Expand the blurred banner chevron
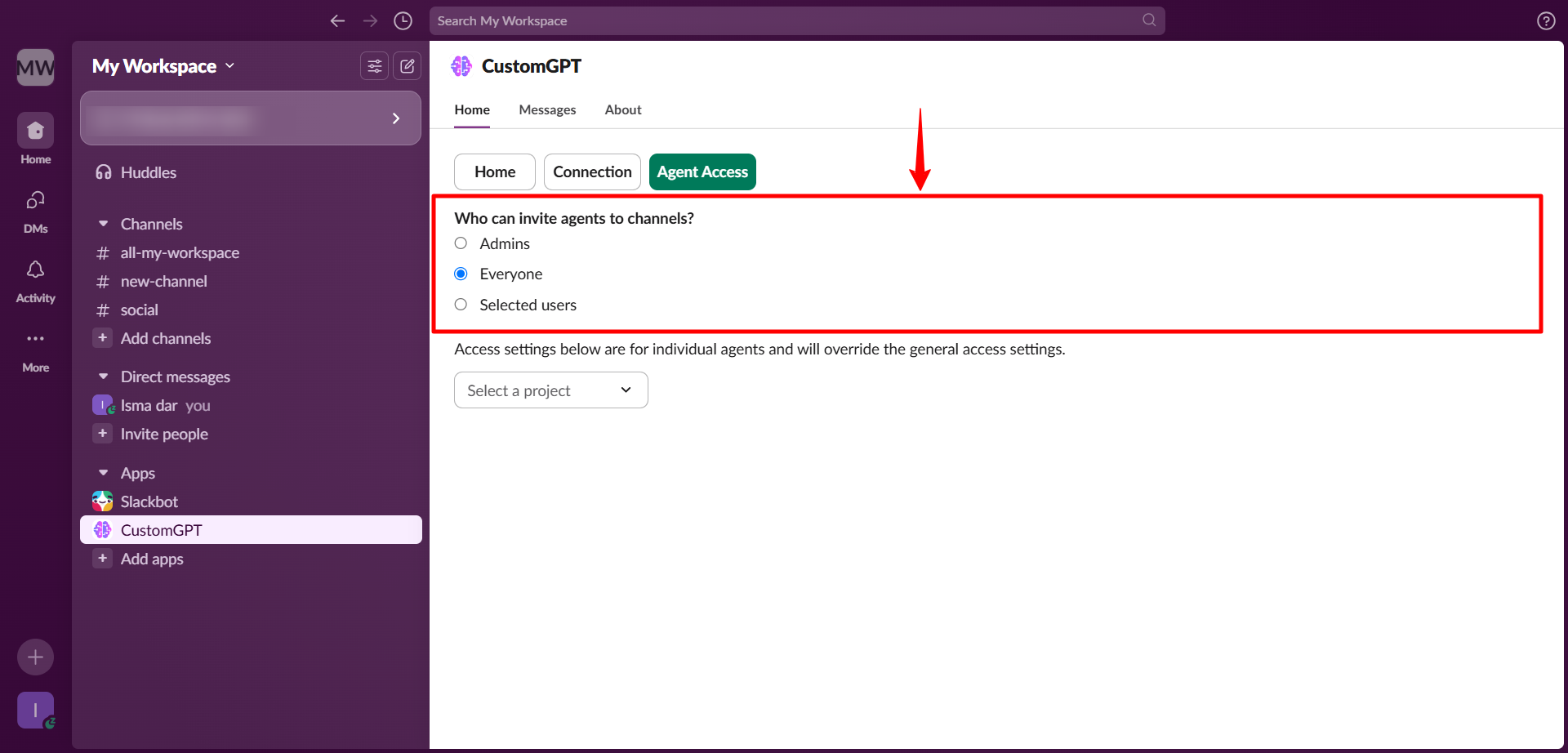 click(x=396, y=118)
